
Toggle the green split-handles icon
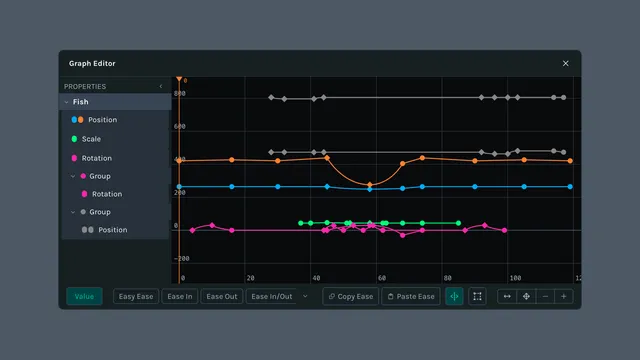tap(454, 296)
